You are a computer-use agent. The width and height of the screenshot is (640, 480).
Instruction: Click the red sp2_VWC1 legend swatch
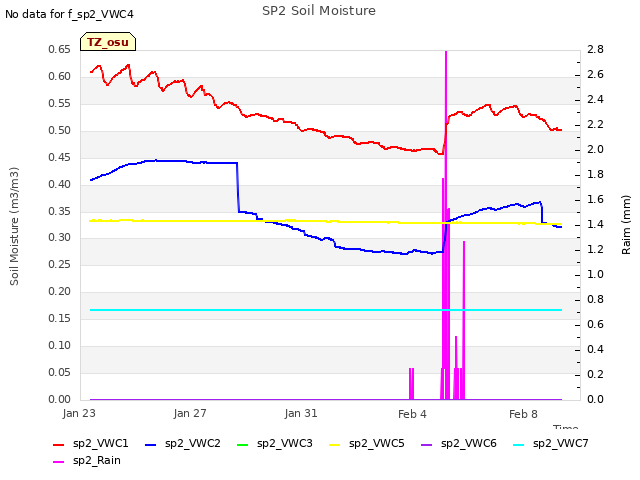pyautogui.click(x=59, y=444)
